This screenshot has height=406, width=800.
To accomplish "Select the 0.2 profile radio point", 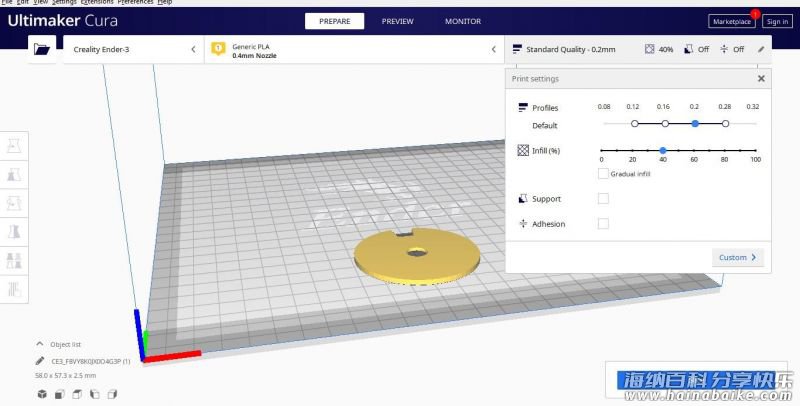I will click(x=695, y=123).
